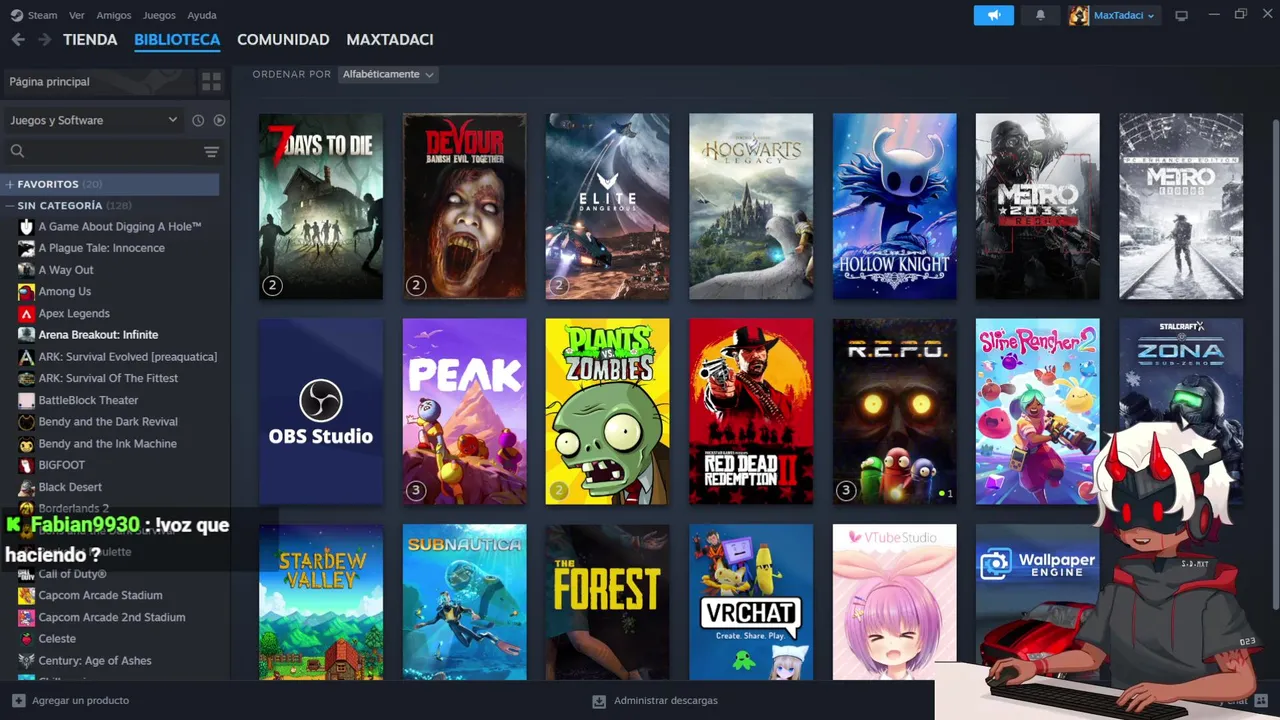Click the library search magnifier icon

[x=17, y=151]
